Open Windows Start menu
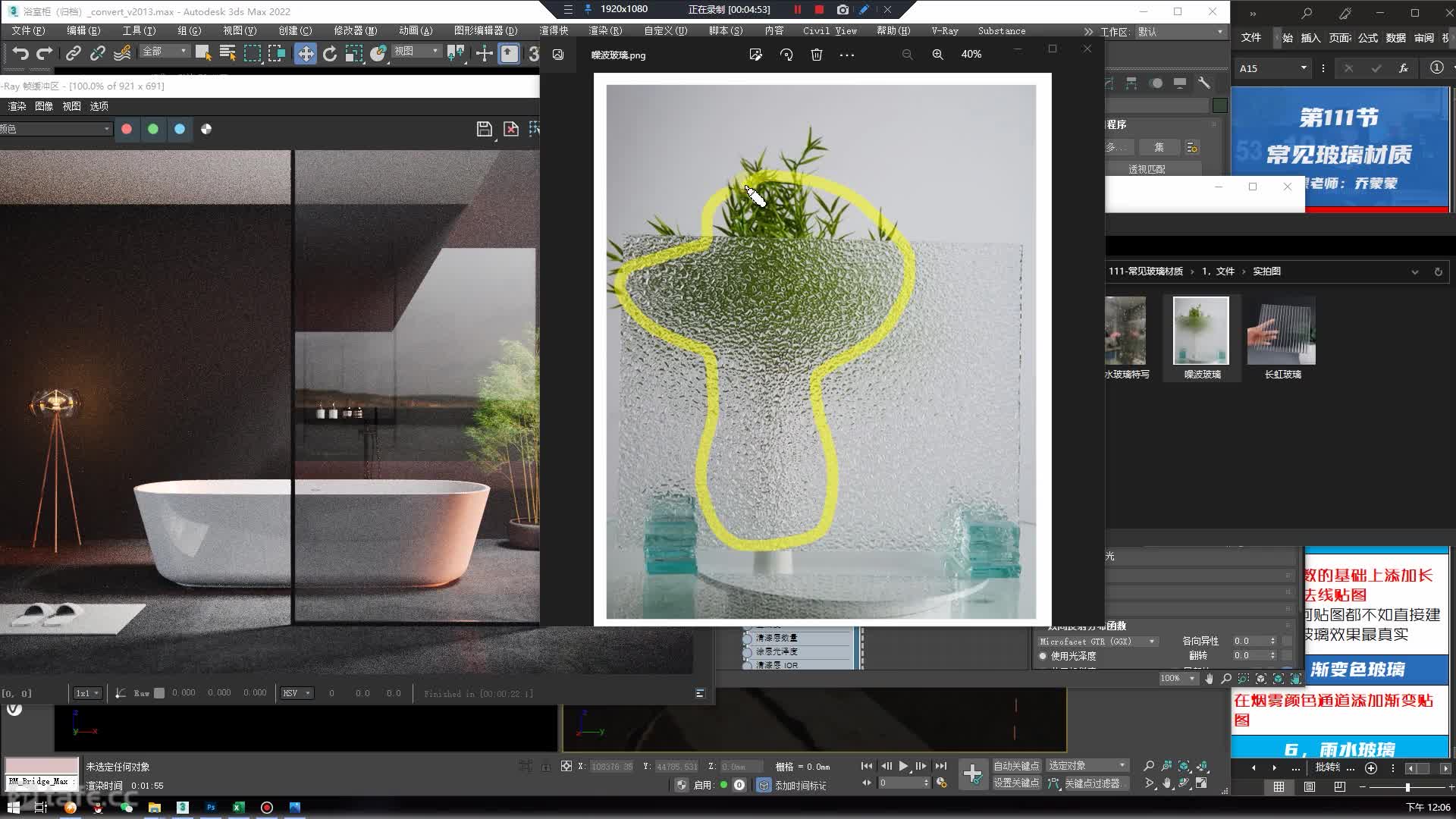Image resolution: width=1456 pixels, height=819 pixels. click(x=13, y=808)
